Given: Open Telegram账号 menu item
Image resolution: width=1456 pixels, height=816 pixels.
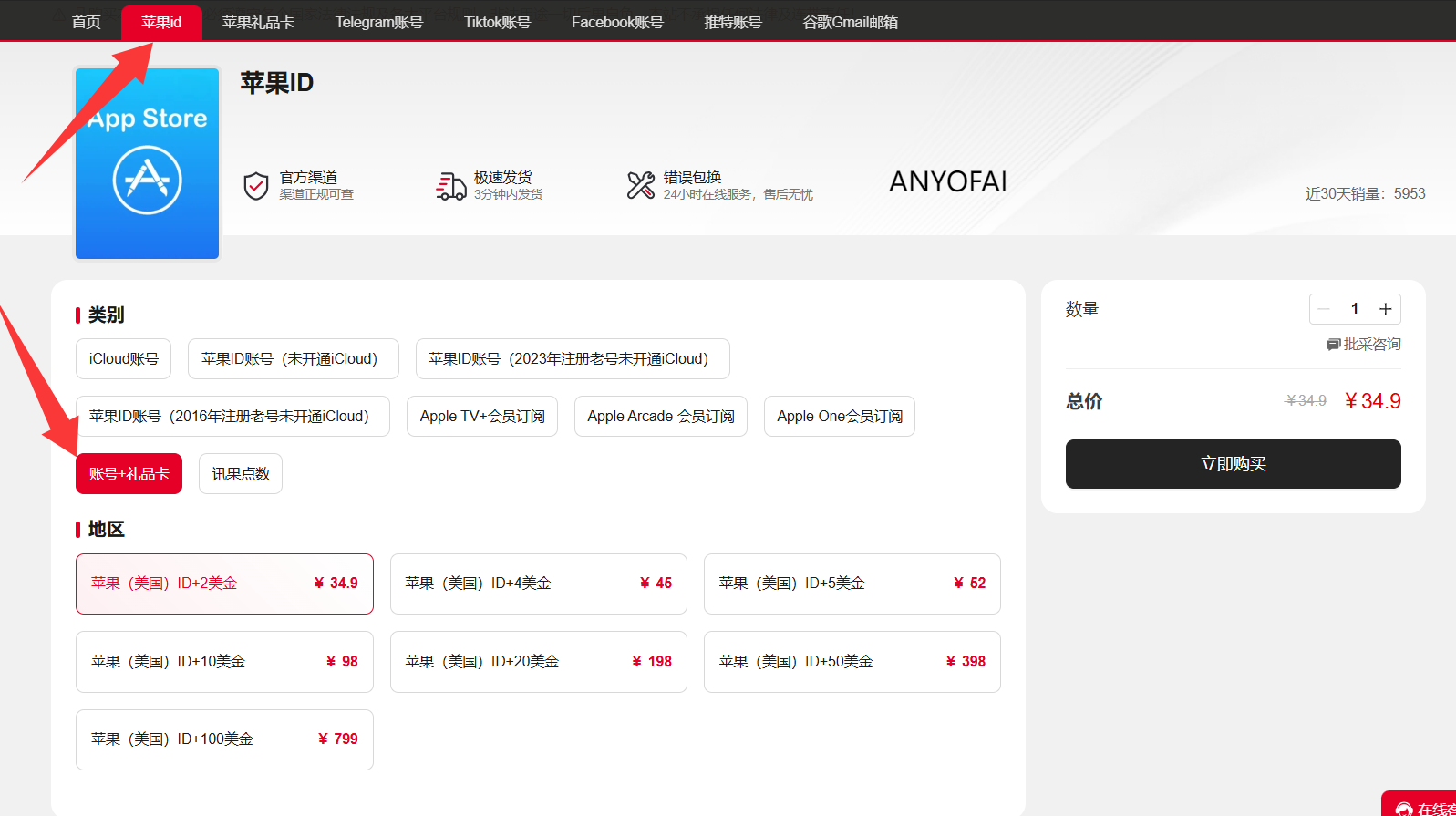Looking at the screenshot, I should (379, 22).
